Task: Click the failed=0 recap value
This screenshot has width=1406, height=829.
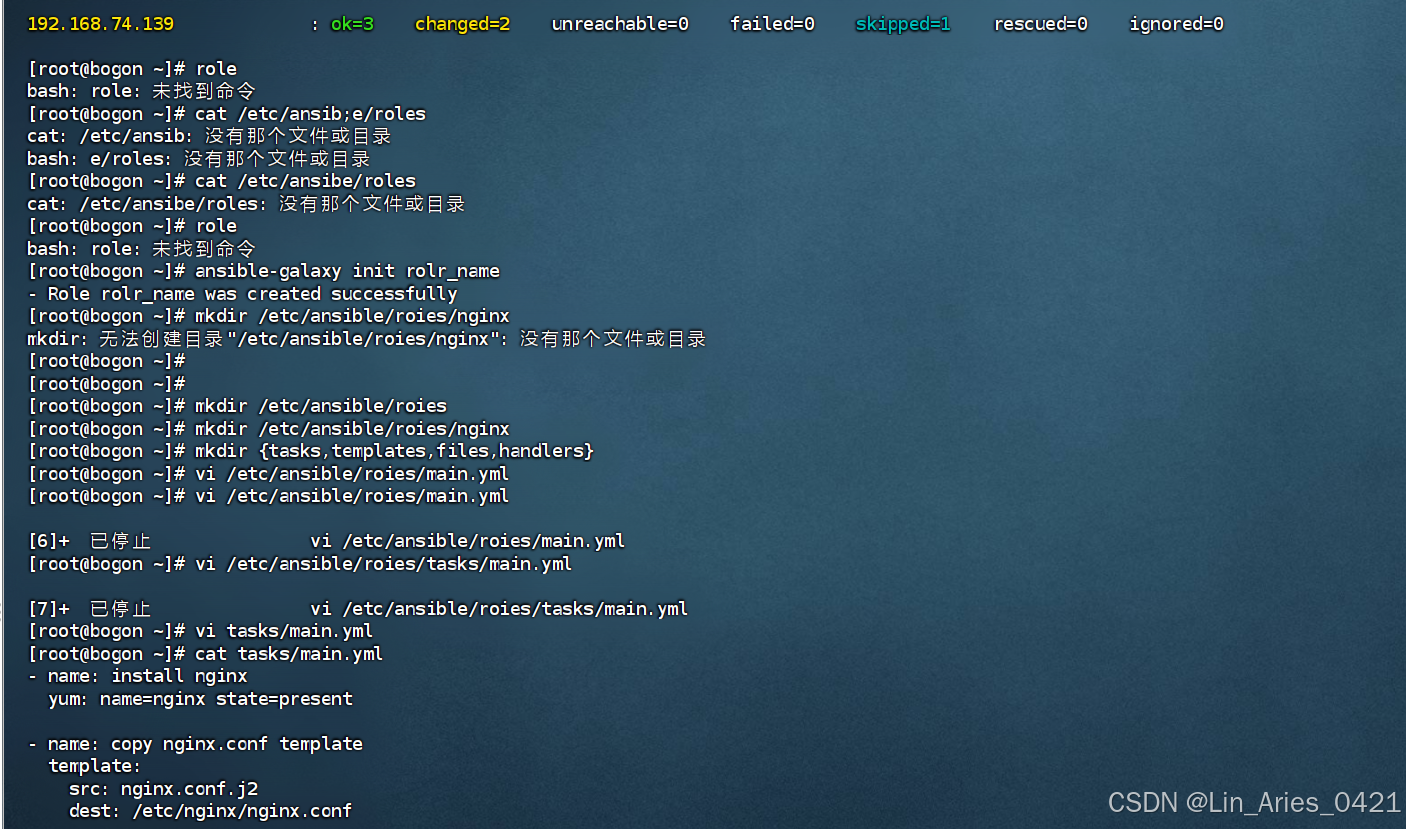Action: (x=772, y=24)
